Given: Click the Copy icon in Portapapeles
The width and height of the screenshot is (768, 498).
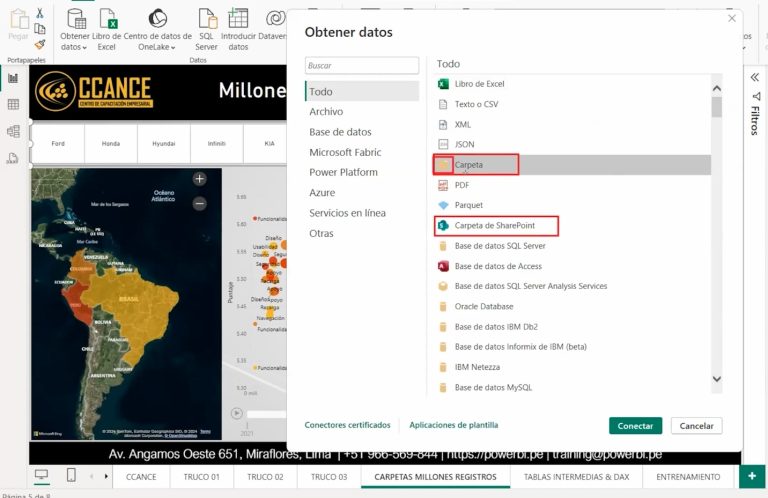Looking at the screenshot, I should pos(40,29).
